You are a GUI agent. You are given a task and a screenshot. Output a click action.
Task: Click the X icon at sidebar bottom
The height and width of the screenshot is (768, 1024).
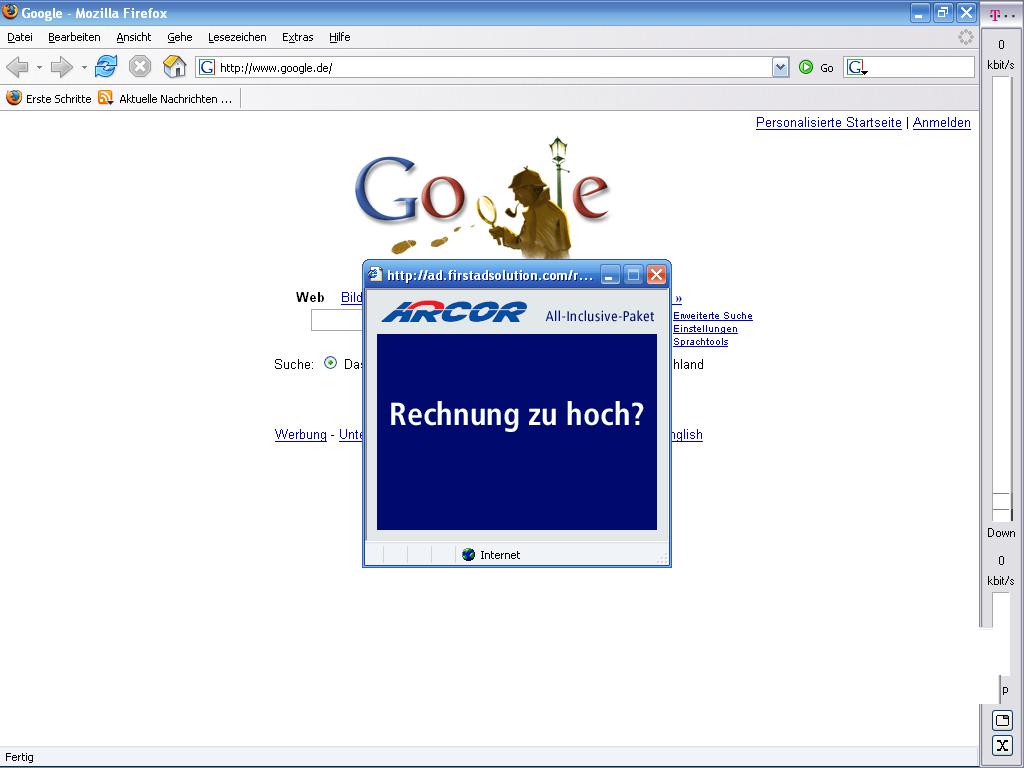(x=1002, y=745)
